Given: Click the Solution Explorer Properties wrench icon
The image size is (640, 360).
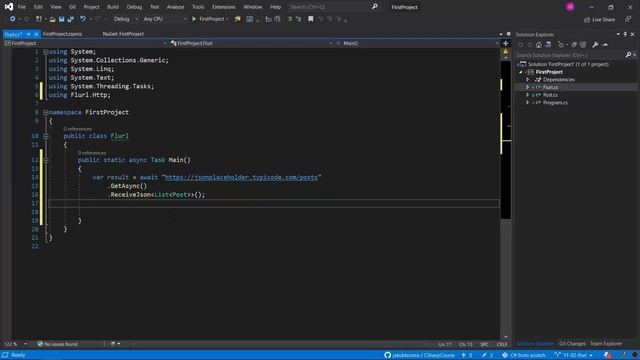Looking at the screenshot, I should pyautogui.click(x=595, y=45).
